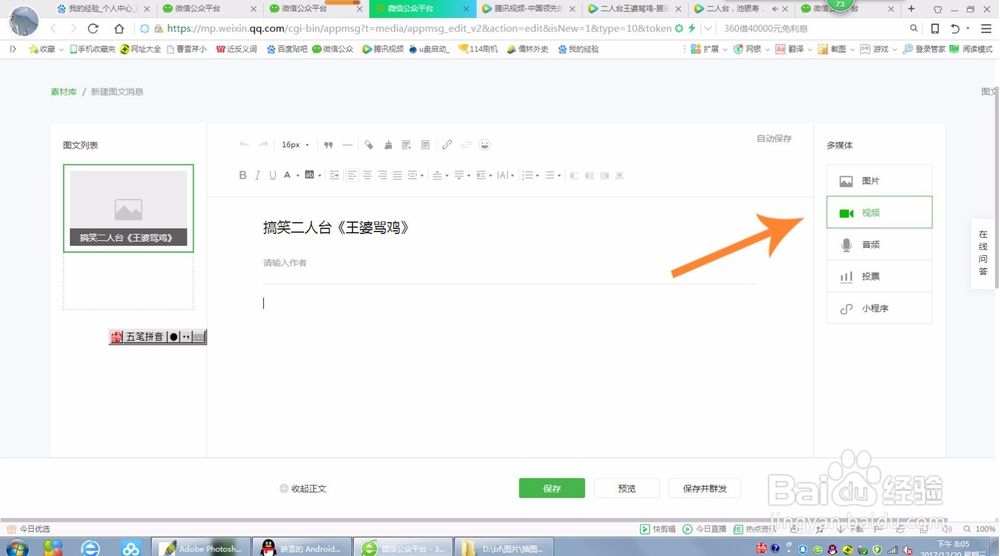1000x556 pixels.
Task: Click the green 保存 button
Action: (552, 488)
